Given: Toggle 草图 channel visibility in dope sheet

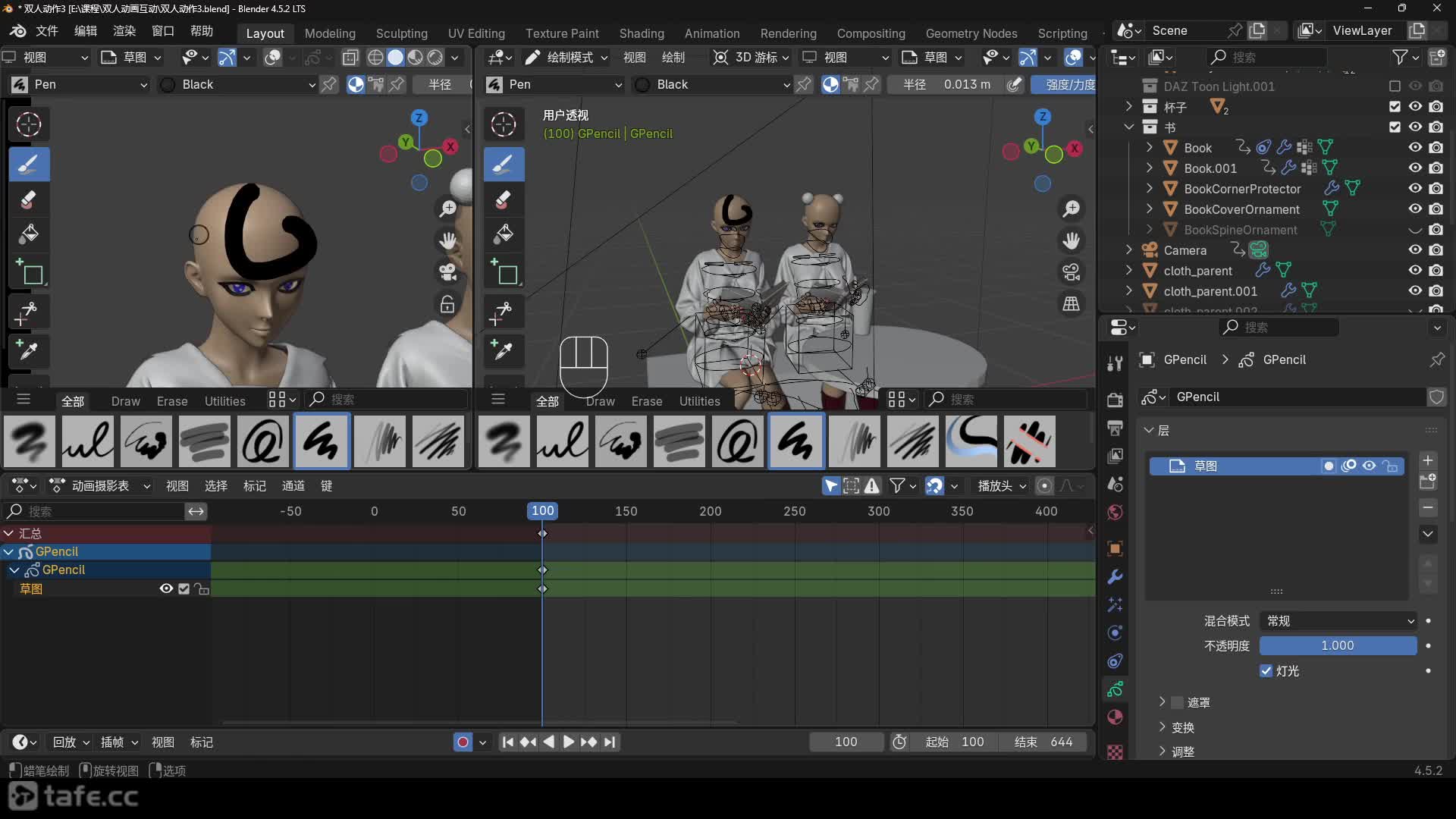Looking at the screenshot, I should click(x=166, y=589).
